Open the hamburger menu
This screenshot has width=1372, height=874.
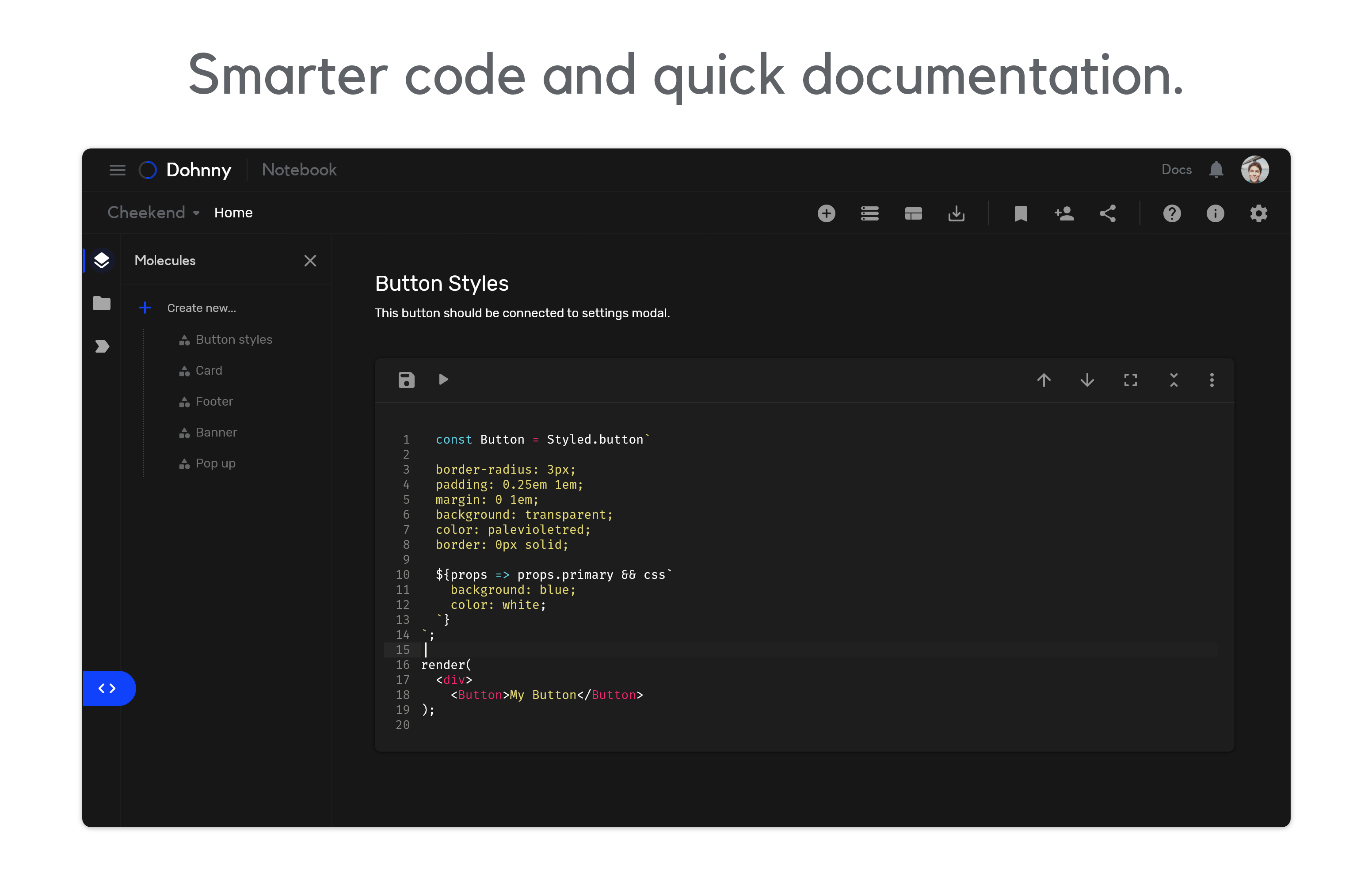(x=118, y=170)
